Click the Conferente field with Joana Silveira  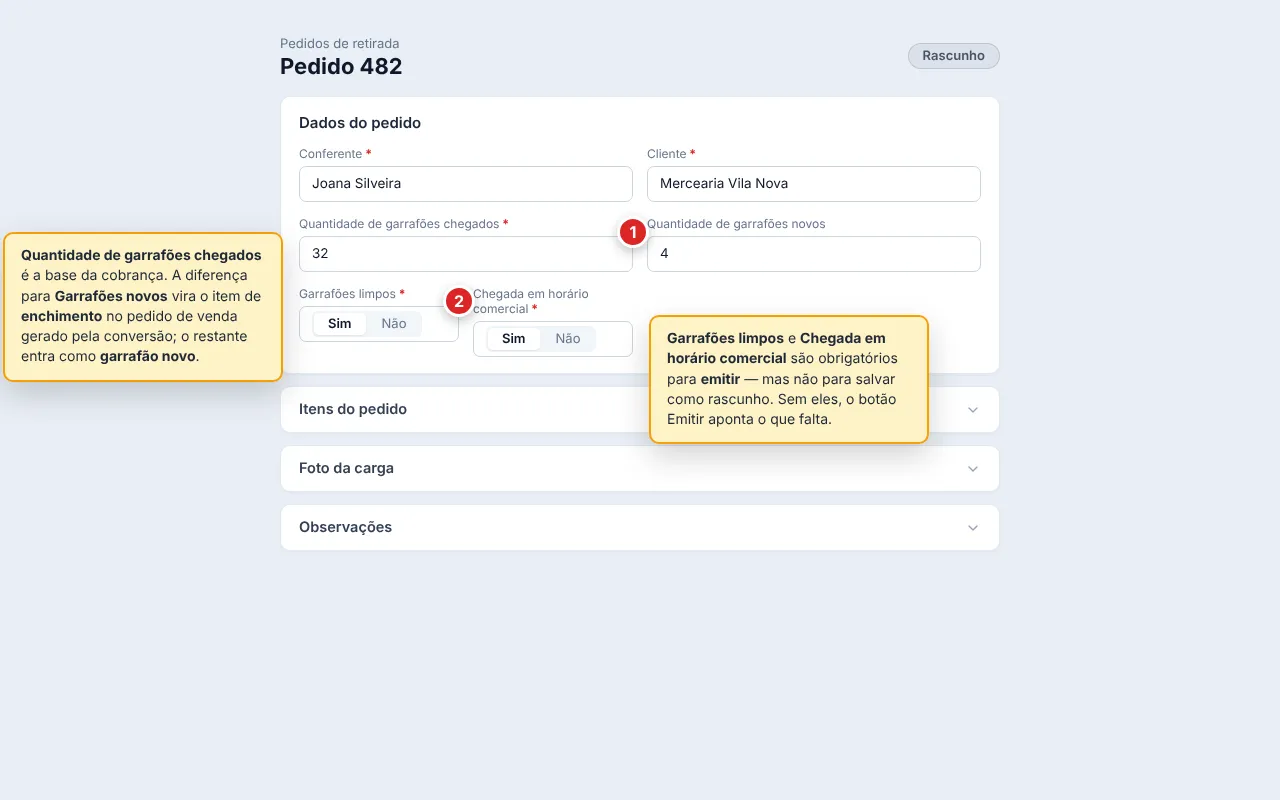tap(466, 184)
